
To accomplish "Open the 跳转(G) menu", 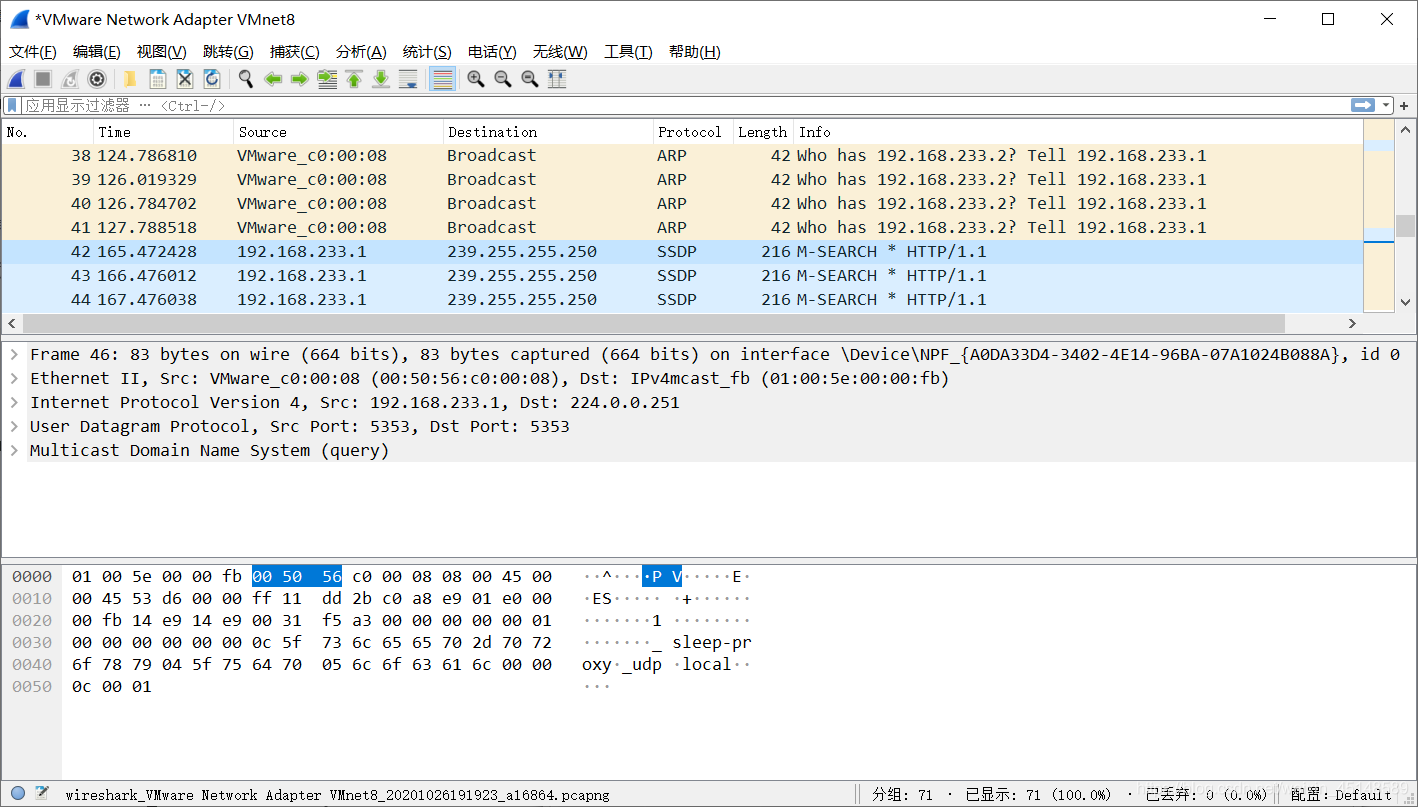I will coord(228,52).
